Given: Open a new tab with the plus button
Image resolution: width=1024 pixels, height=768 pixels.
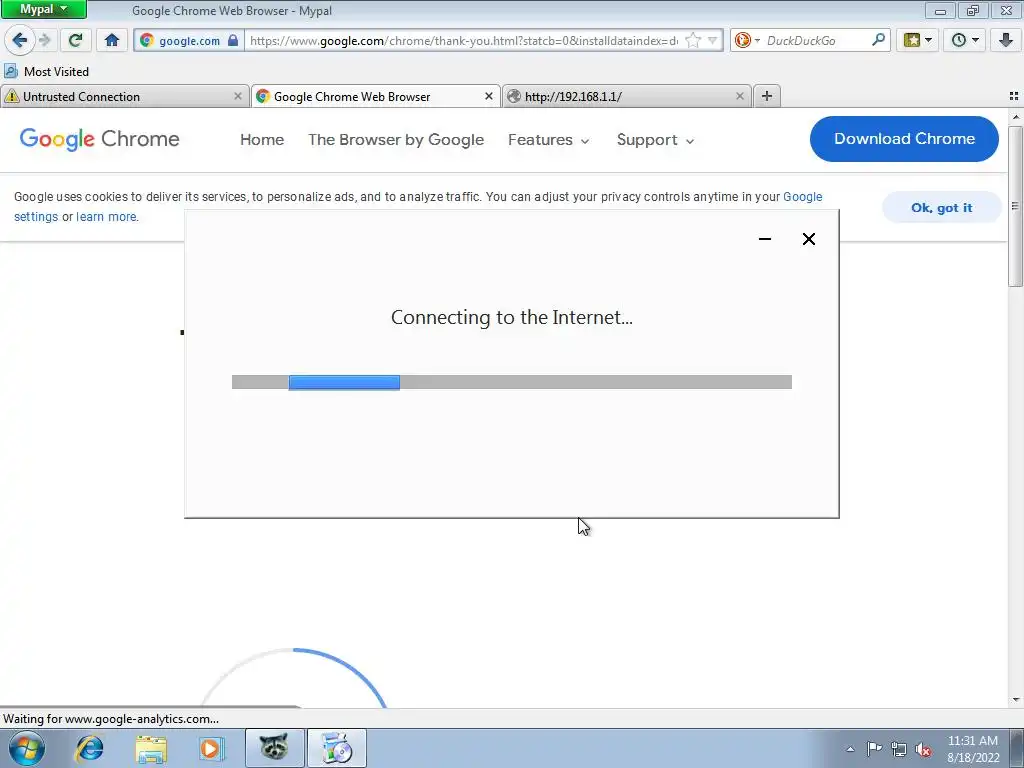Looking at the screenshot, I should tap(767, 96).
